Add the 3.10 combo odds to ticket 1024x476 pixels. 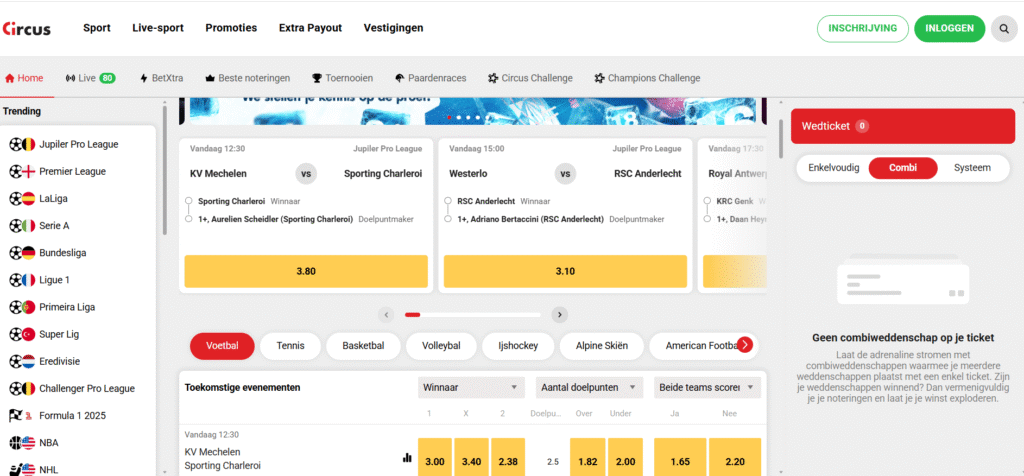[565, 272]
